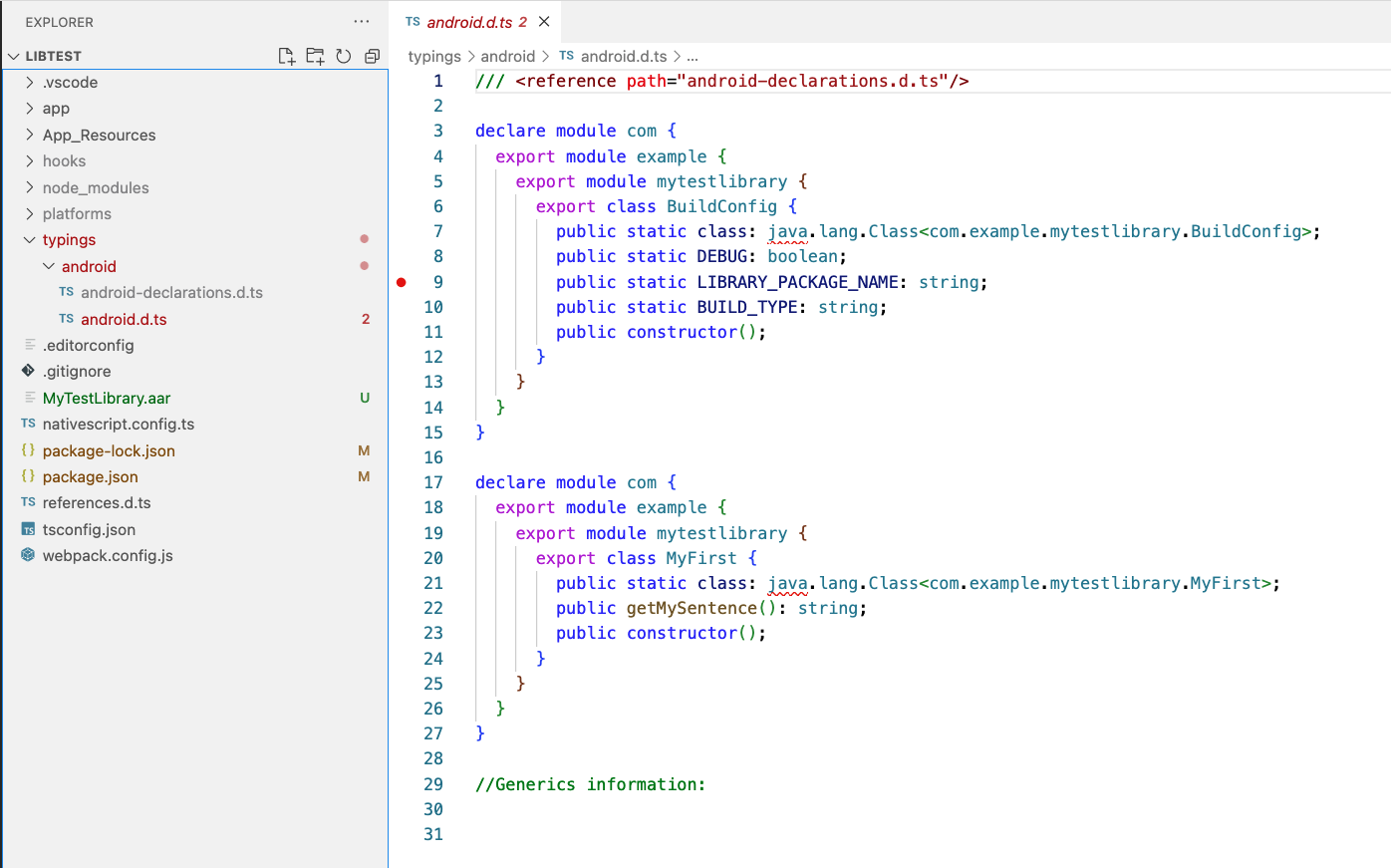Click line number 1 in the gutter
Viewport: 1391px width, 868px height.
437,81
